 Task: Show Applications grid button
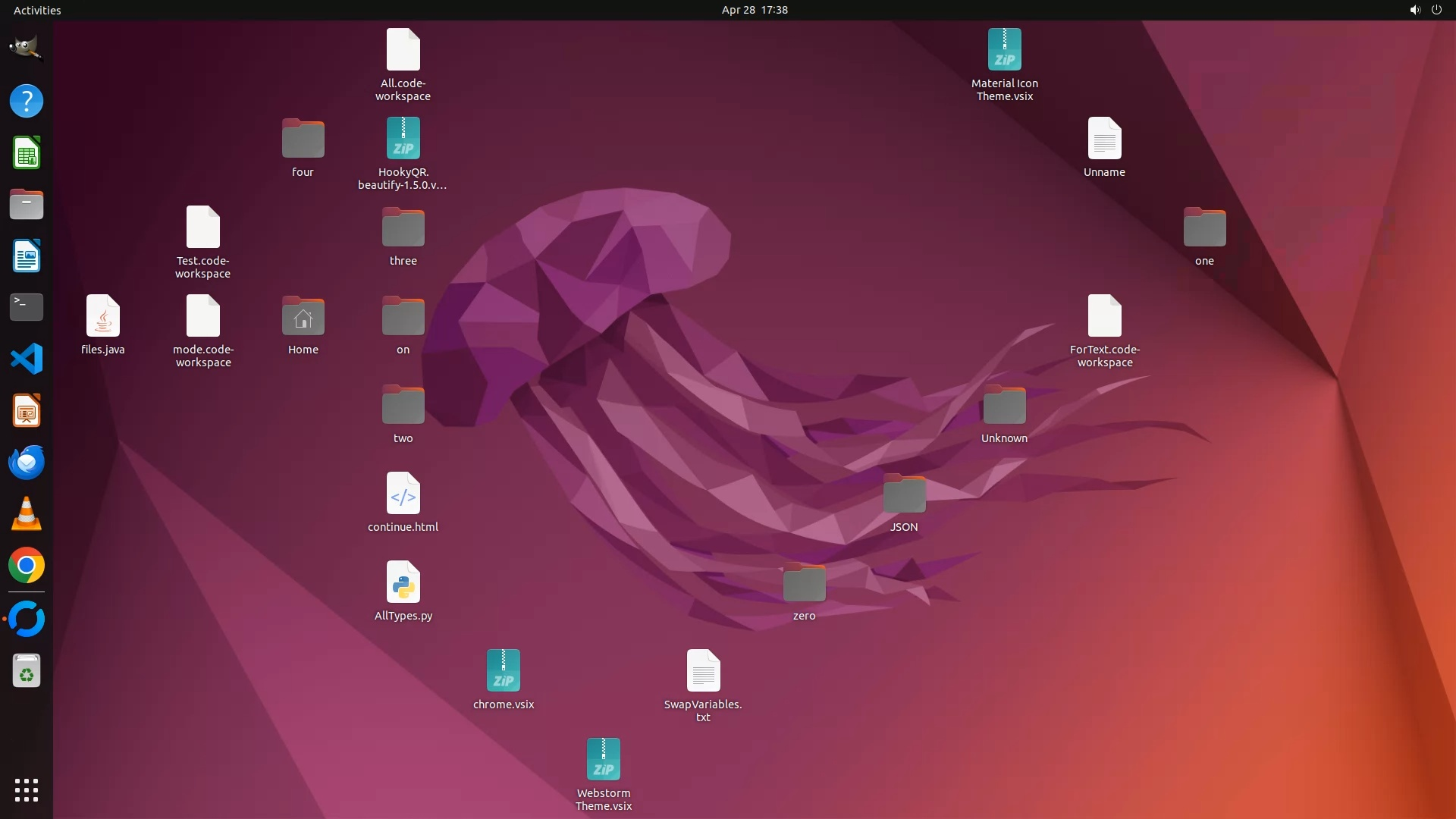27,789
